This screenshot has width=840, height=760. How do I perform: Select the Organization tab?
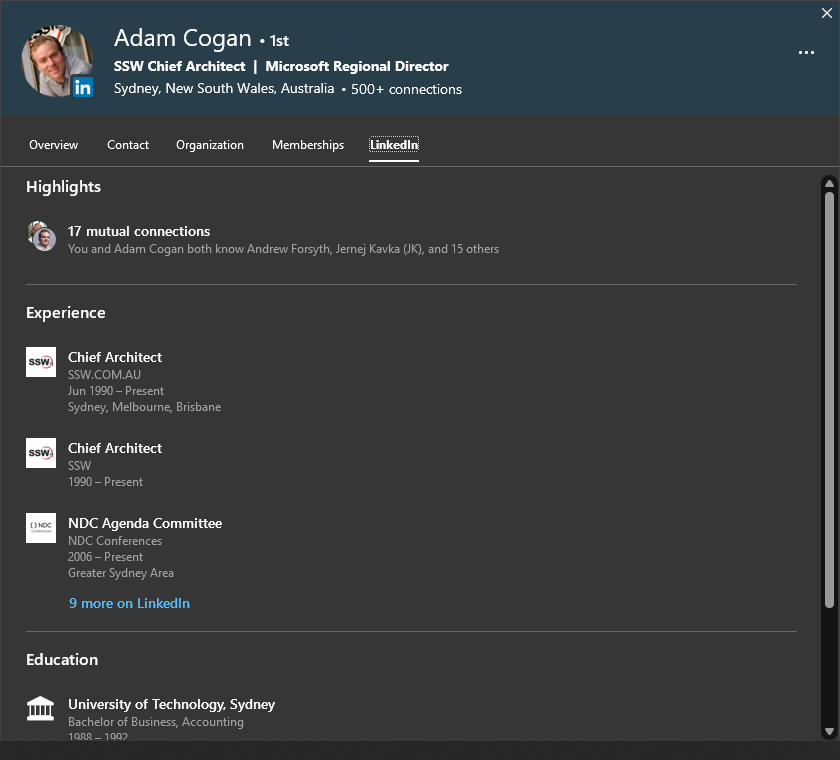click(x=210, y=145)
